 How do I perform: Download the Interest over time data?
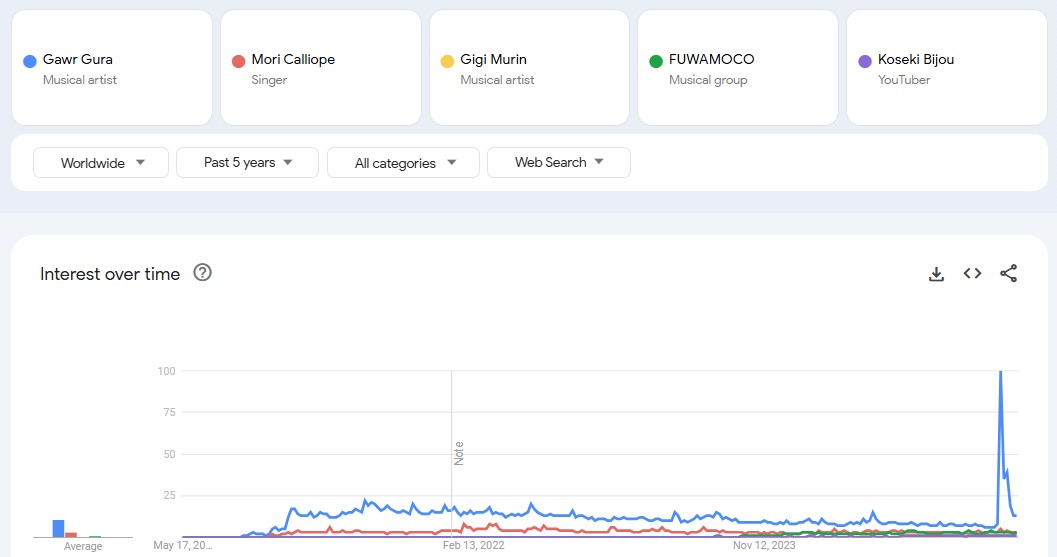[936, 274]
